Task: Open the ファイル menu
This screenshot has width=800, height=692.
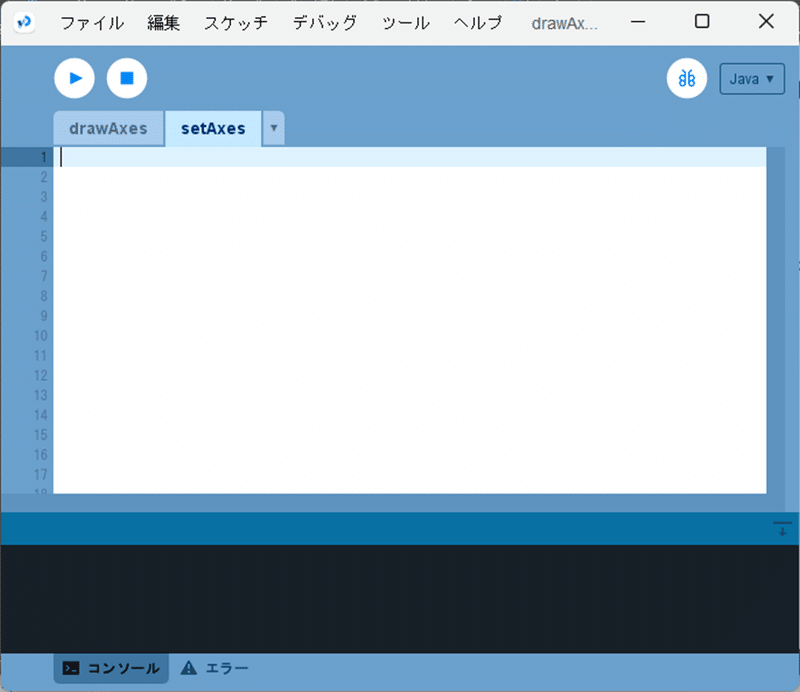Action: click(x=92, y=23)
